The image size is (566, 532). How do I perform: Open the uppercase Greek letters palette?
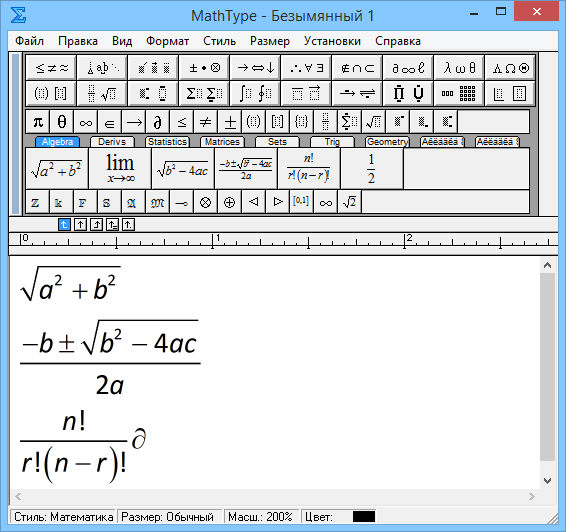pos(509,67)
